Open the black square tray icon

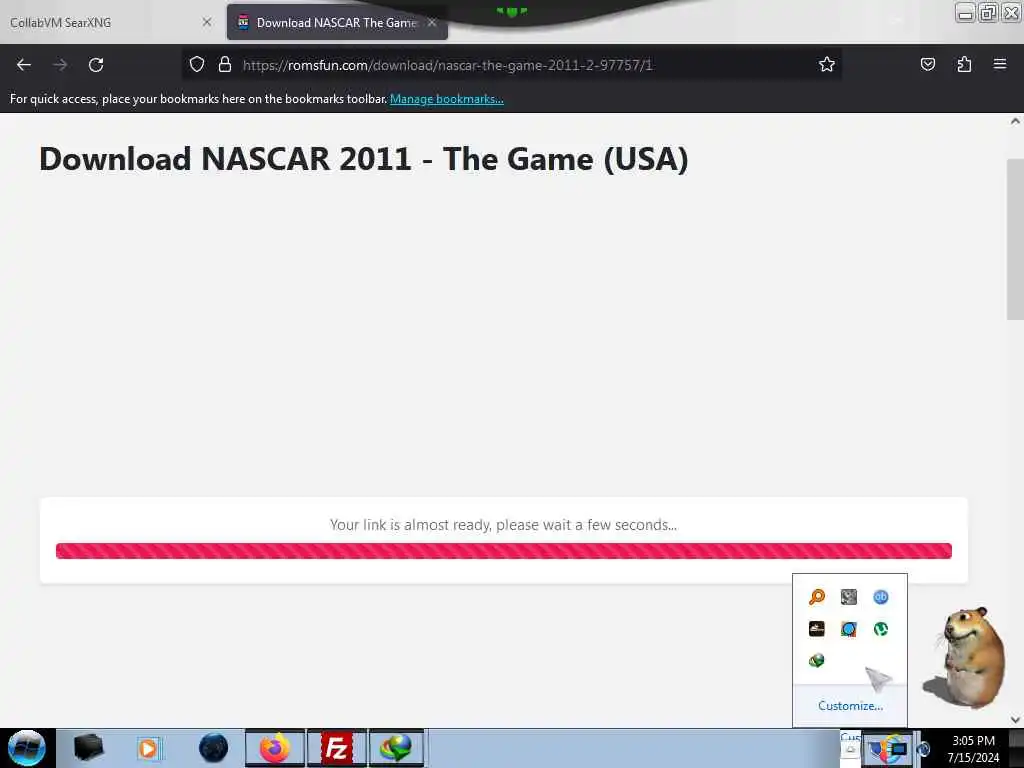pos(816,628)
